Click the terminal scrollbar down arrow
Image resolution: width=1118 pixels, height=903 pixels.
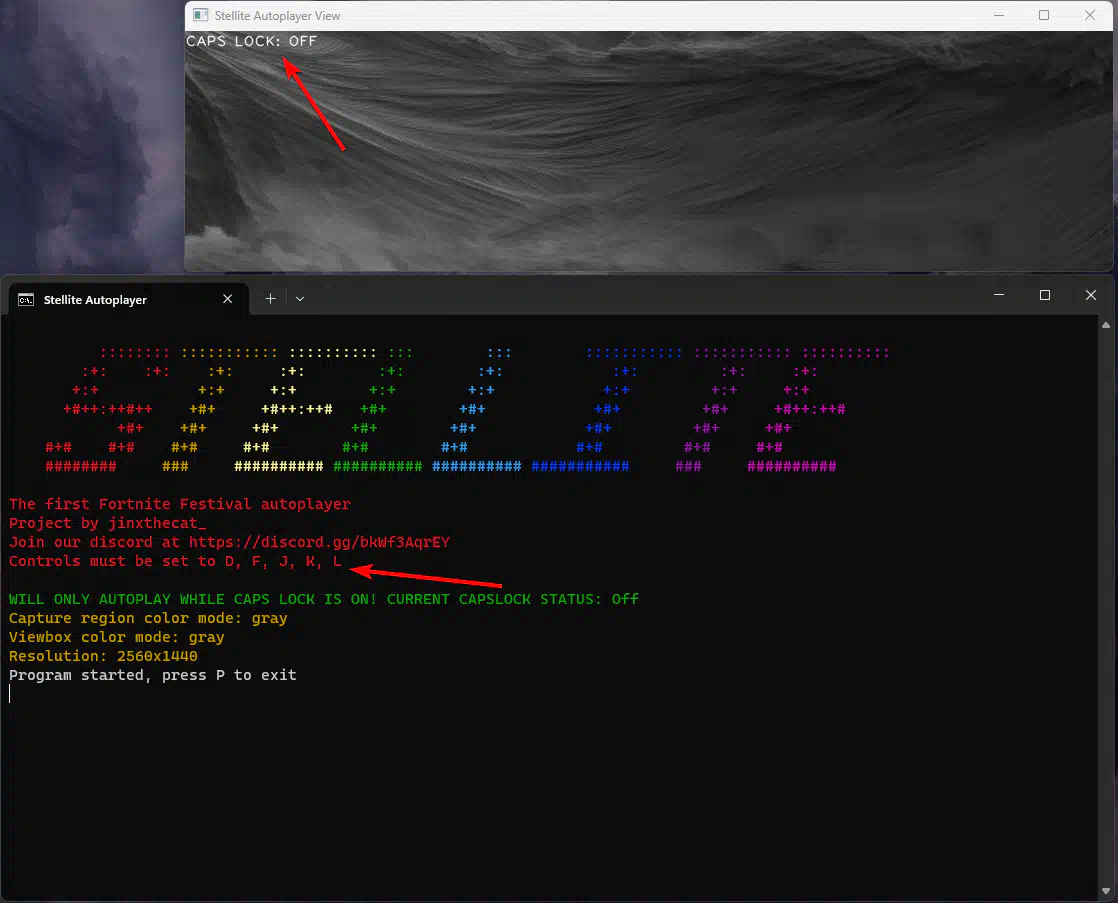(1105, 891)
